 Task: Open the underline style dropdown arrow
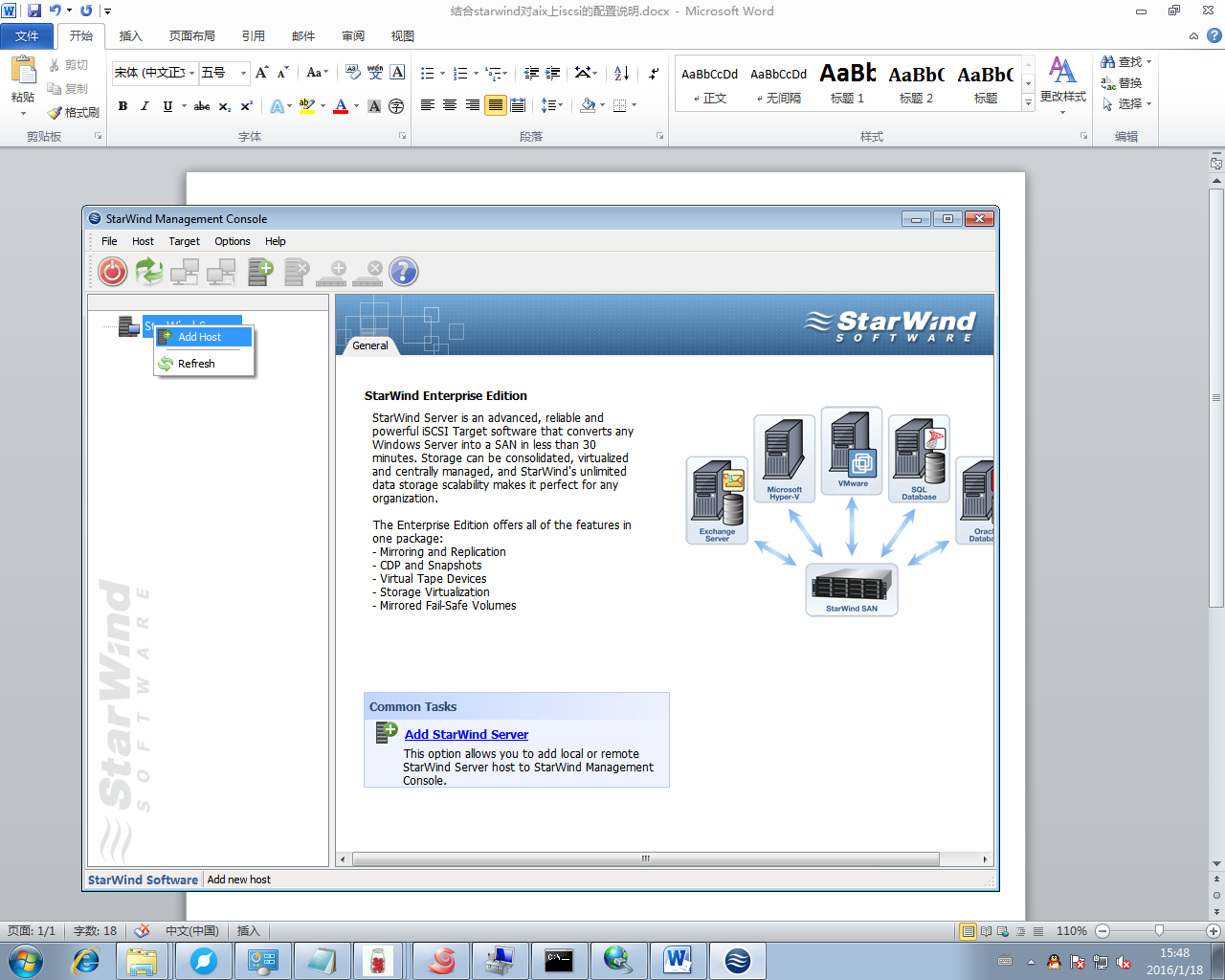coord(182,106)
